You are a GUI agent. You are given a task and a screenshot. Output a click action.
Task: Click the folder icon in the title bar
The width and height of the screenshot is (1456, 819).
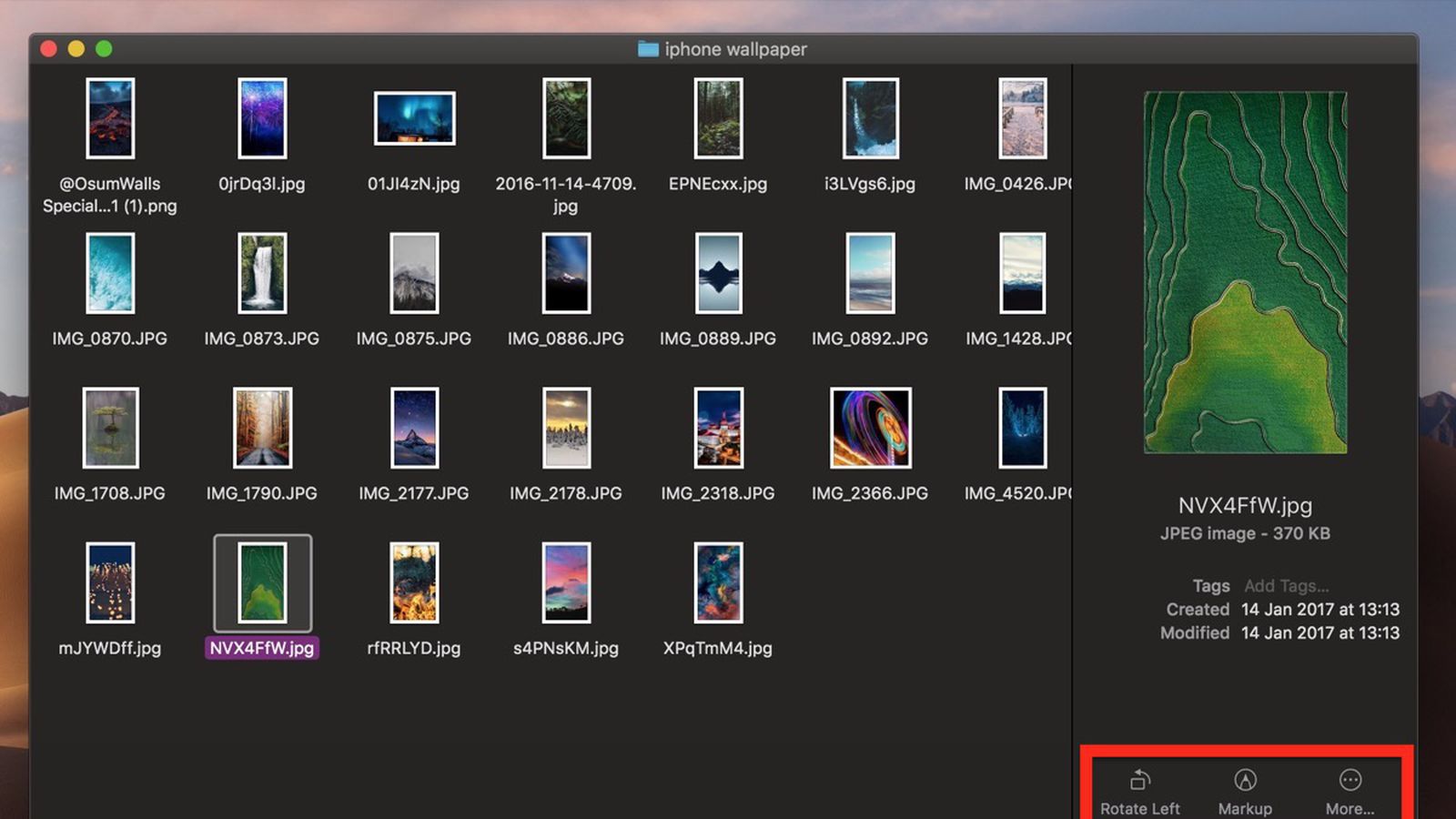(x=648, y=49)
